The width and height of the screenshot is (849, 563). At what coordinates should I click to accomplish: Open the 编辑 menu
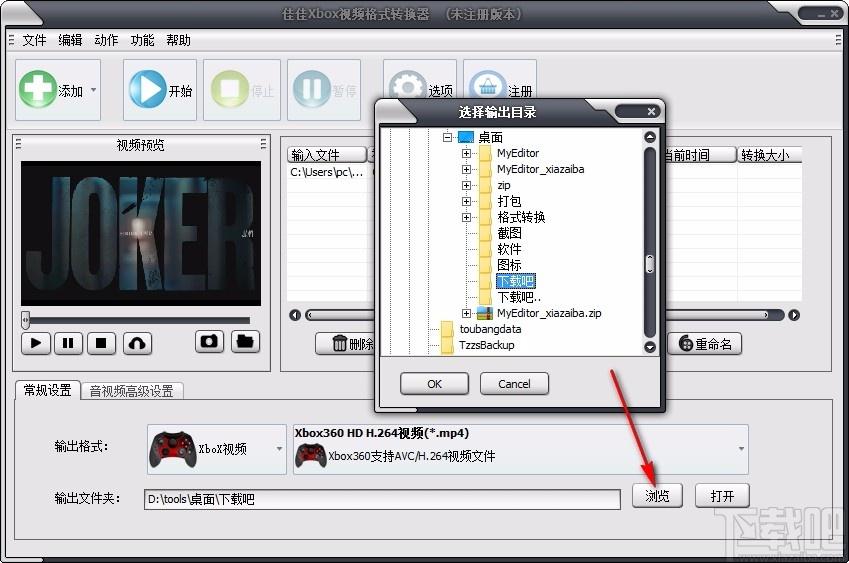(x=70, y=40)
